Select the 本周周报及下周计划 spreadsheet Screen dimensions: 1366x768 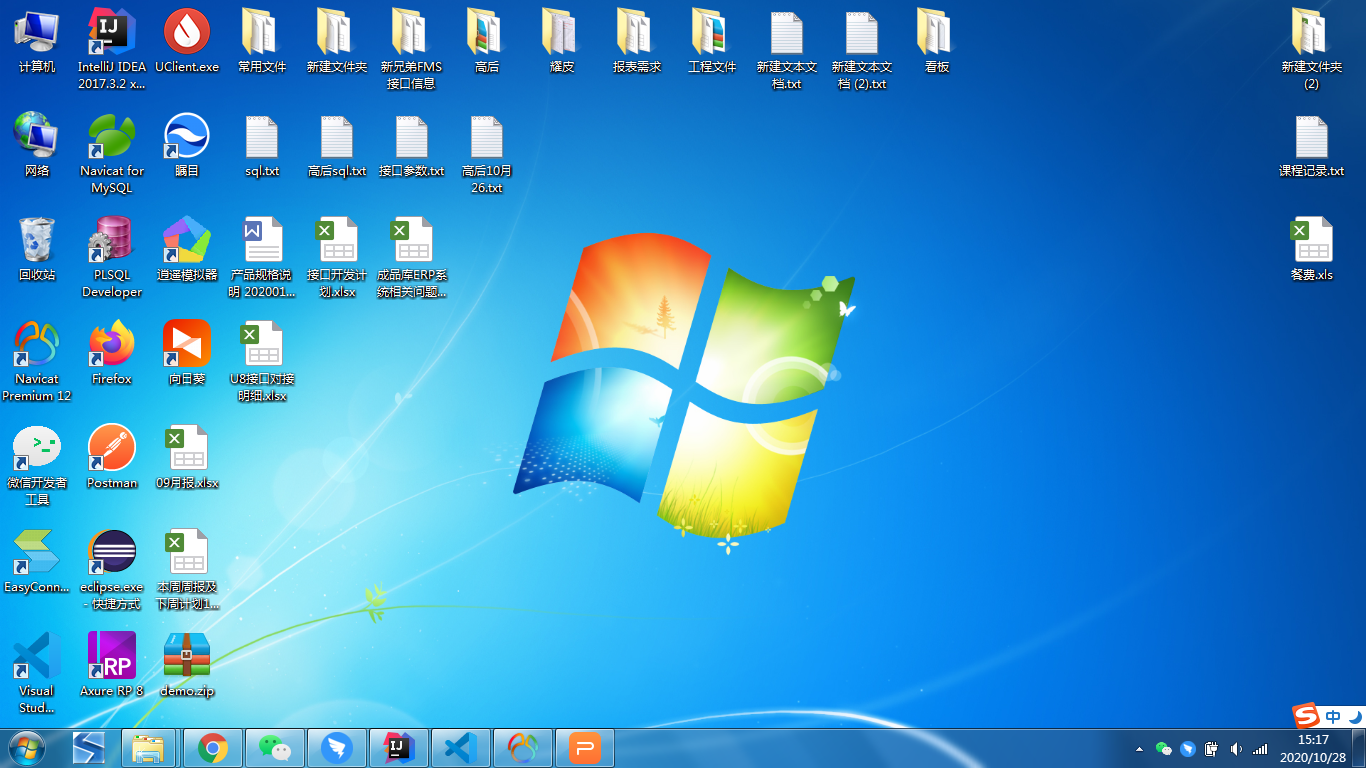point(187,568)
